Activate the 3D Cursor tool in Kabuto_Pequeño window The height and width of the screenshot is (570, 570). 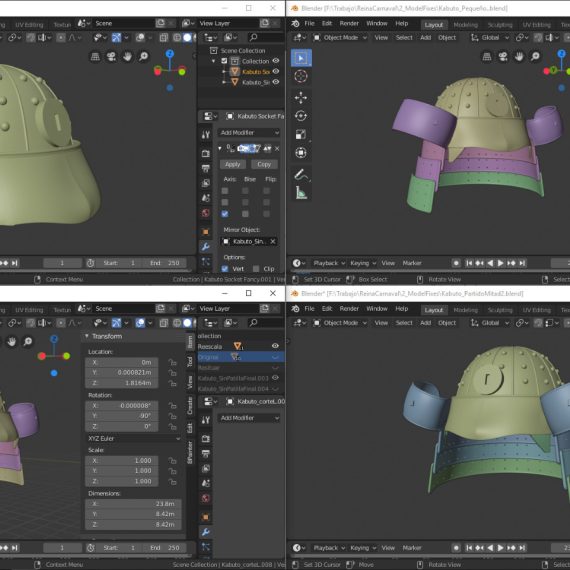(x=301, y=76)
